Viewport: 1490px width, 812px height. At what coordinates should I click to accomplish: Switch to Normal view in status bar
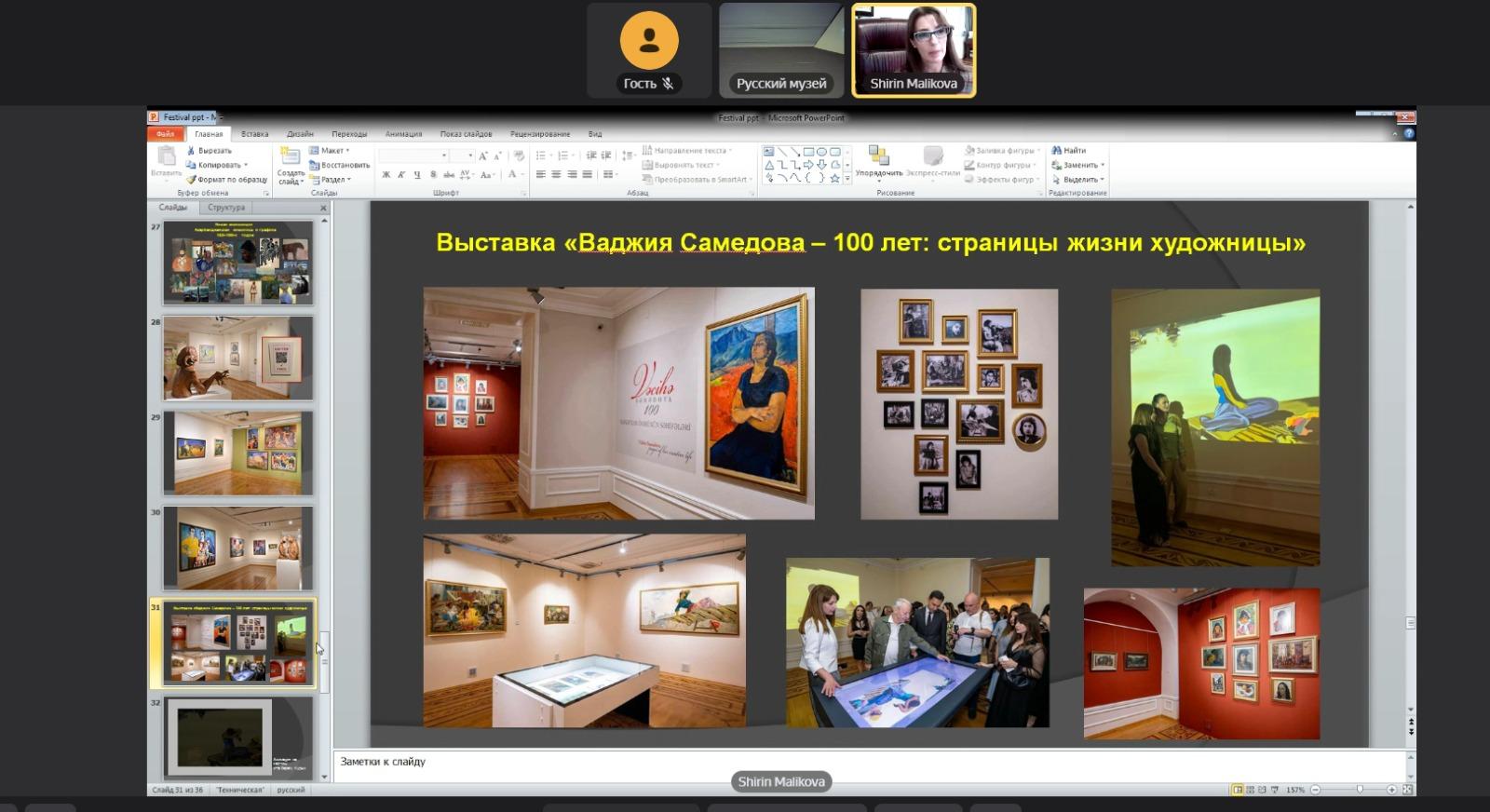[x=1238, y=790]
